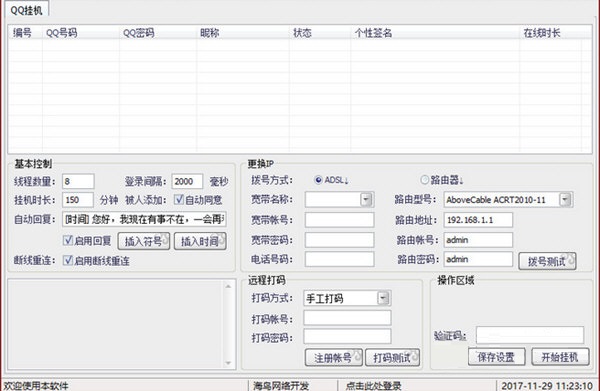Click into the 路由地址 field
This screenshot has height=391, width=600.
[478, 220]
